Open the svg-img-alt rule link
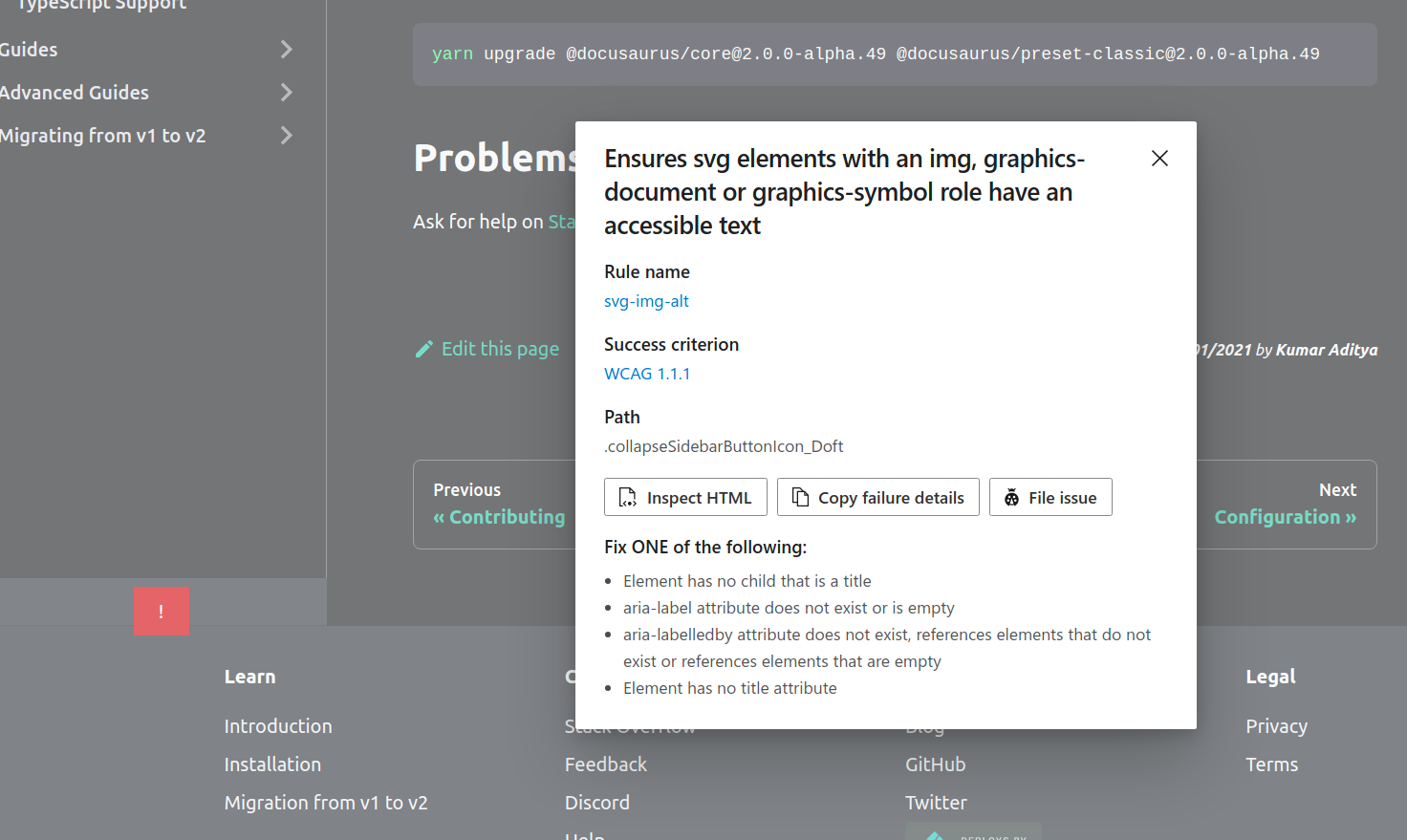The width and height of the screenshot is (1407, 840). (646, 301)
